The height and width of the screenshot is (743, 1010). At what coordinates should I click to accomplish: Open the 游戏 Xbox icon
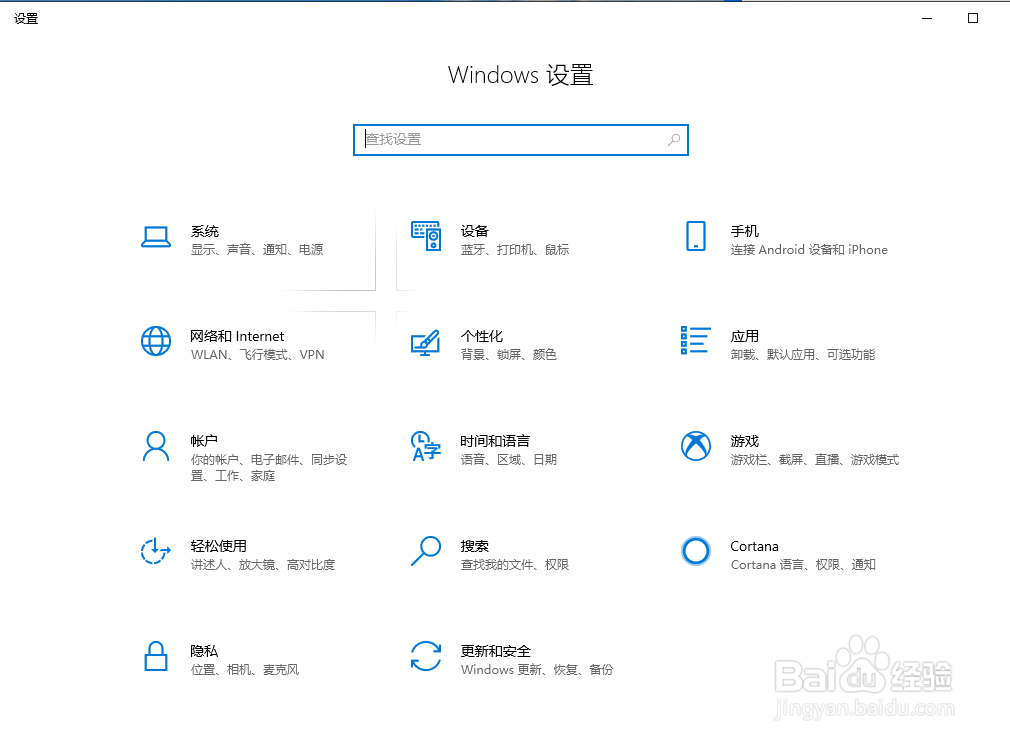(x=696, y=446)
